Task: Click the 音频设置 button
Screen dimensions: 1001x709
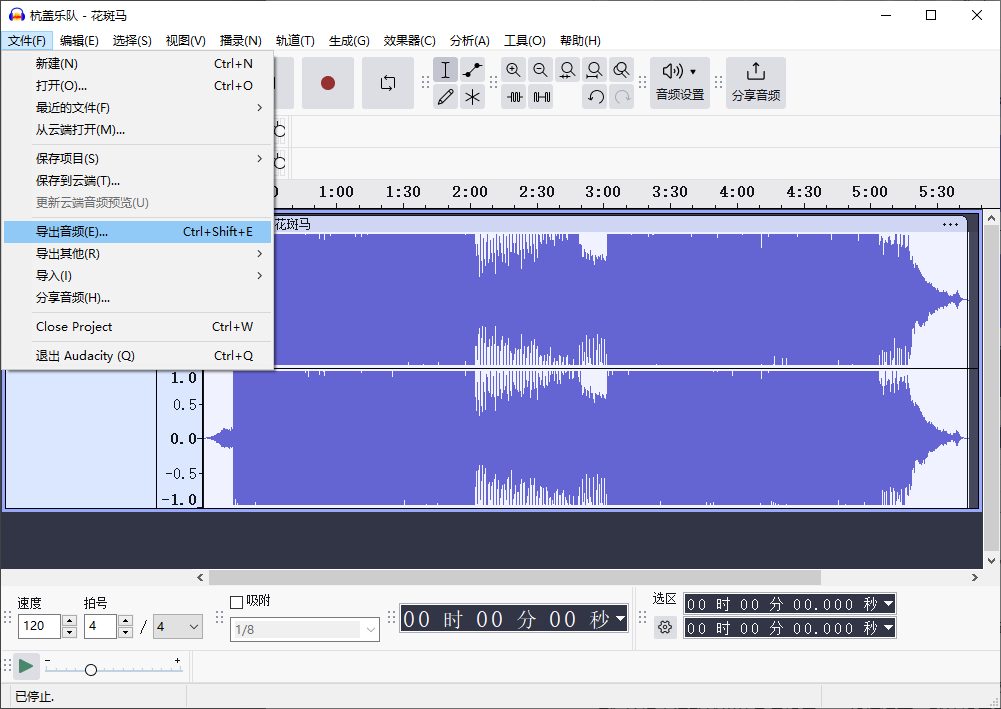Action: [x=680, y=83]
